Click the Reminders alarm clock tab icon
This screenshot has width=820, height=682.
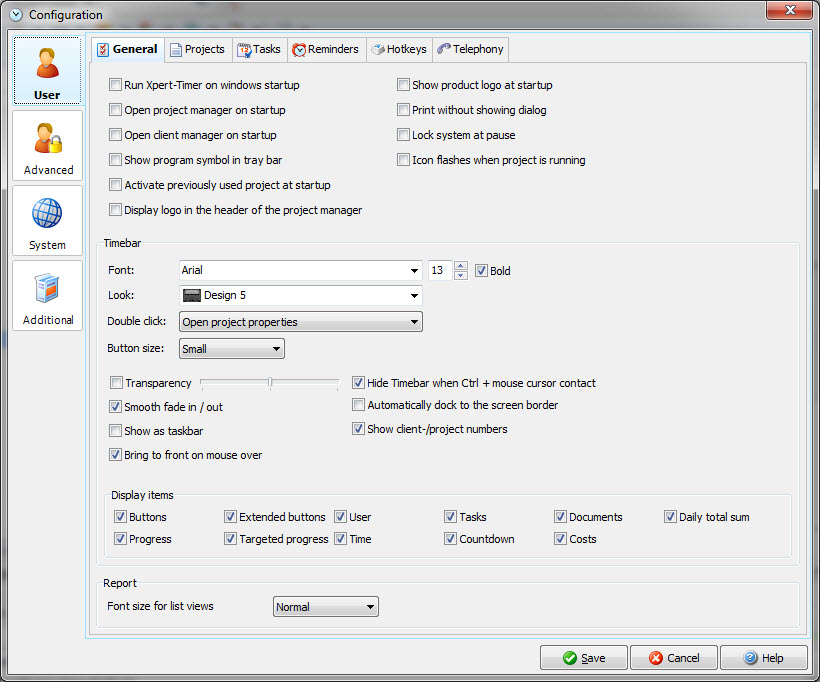click(298, 49)
